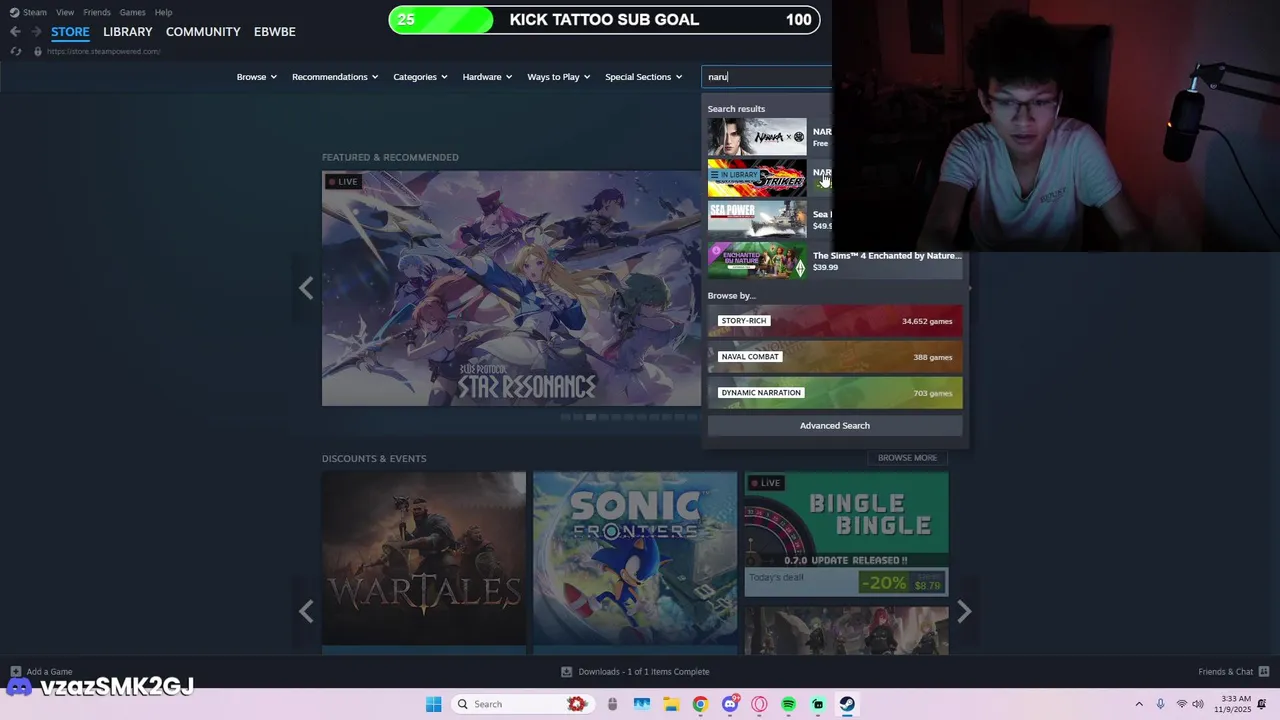
Task: Open the Bingle Bingle deal tile
Action: [x=846, y=534]
